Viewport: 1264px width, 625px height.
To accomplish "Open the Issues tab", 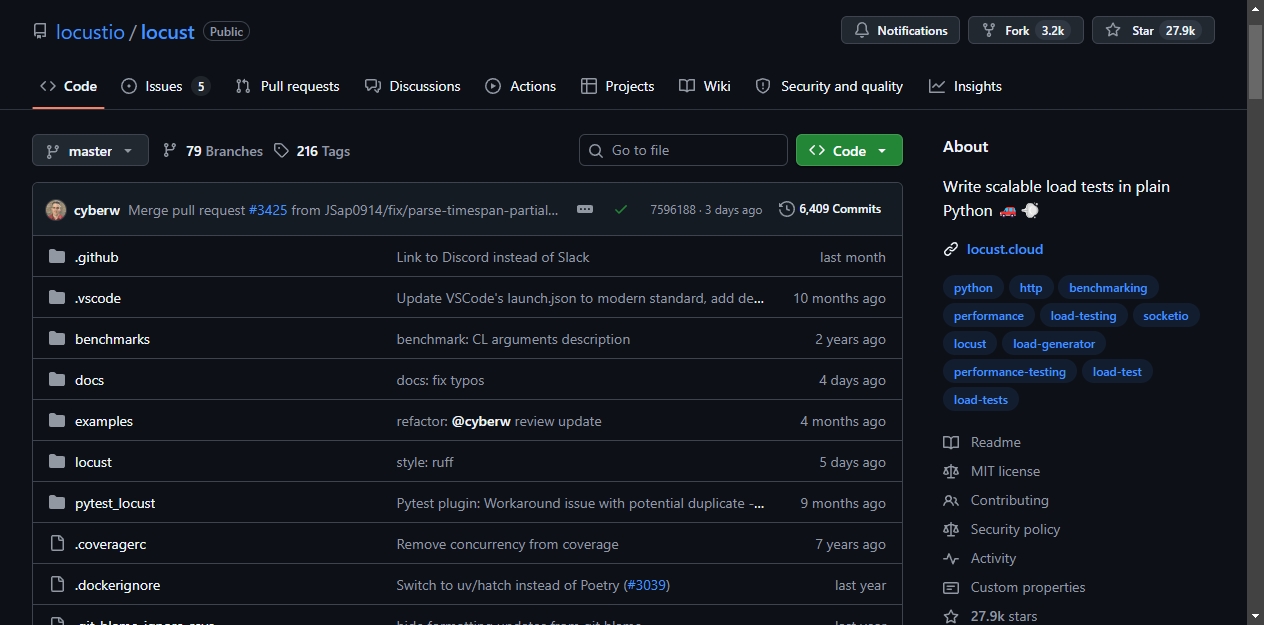I will (x=165, y=86).
